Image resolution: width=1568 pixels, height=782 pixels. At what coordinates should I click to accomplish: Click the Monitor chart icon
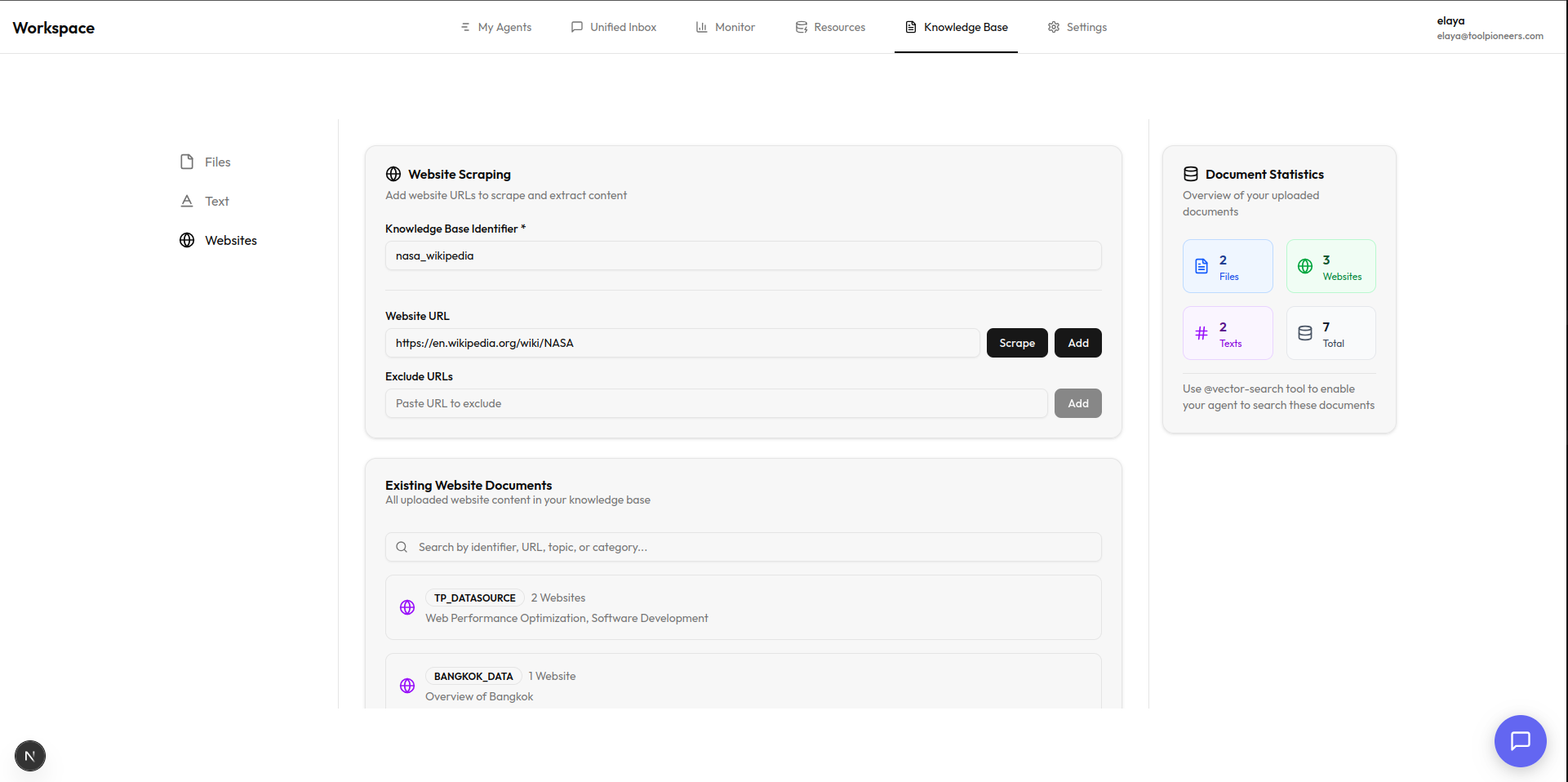(x=702, y=26)
